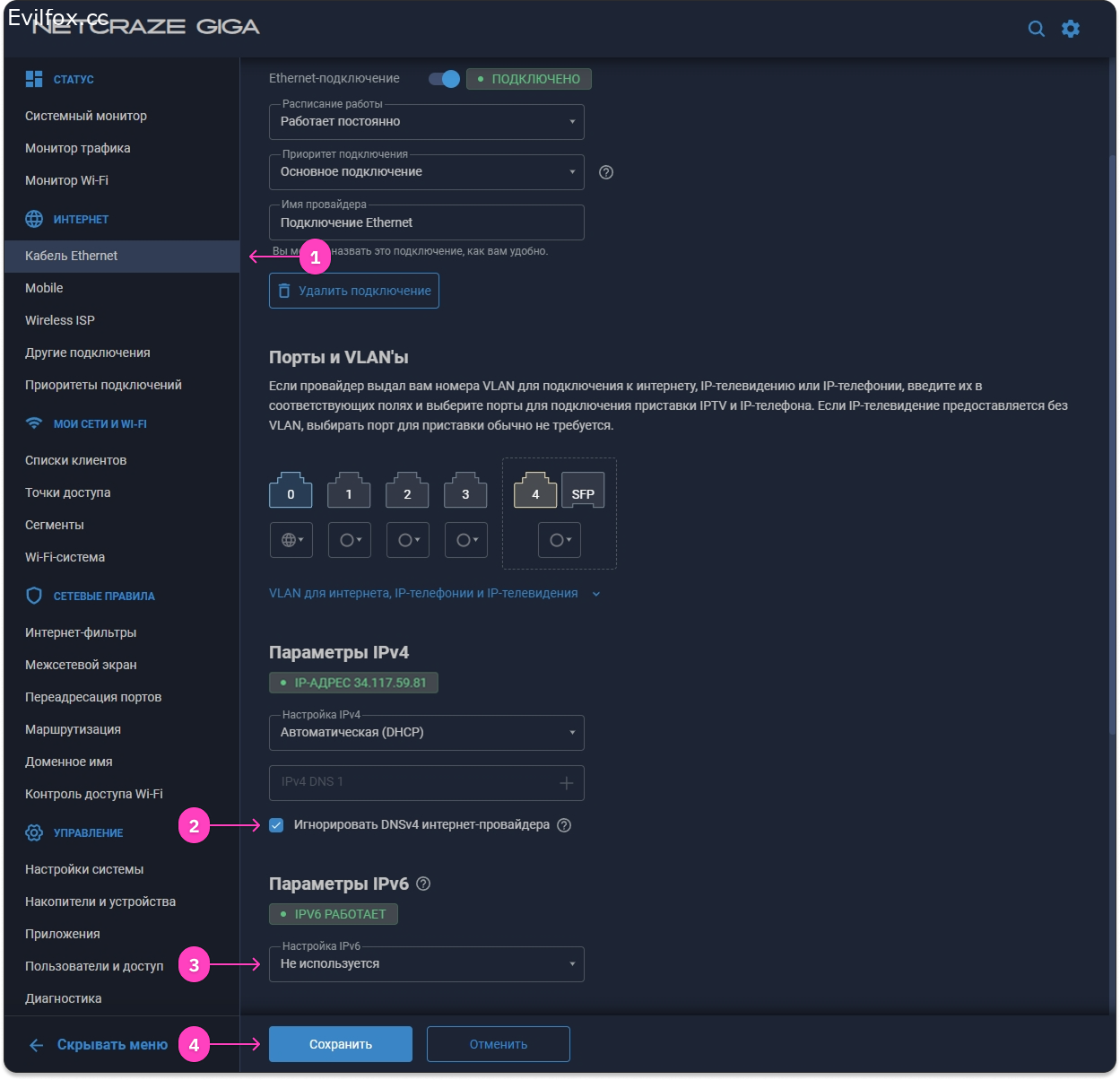The width and height of the screenshot is (1120, 1080).
Task: Click the help icon beside connection priority
Action: (x=606, y=172)
